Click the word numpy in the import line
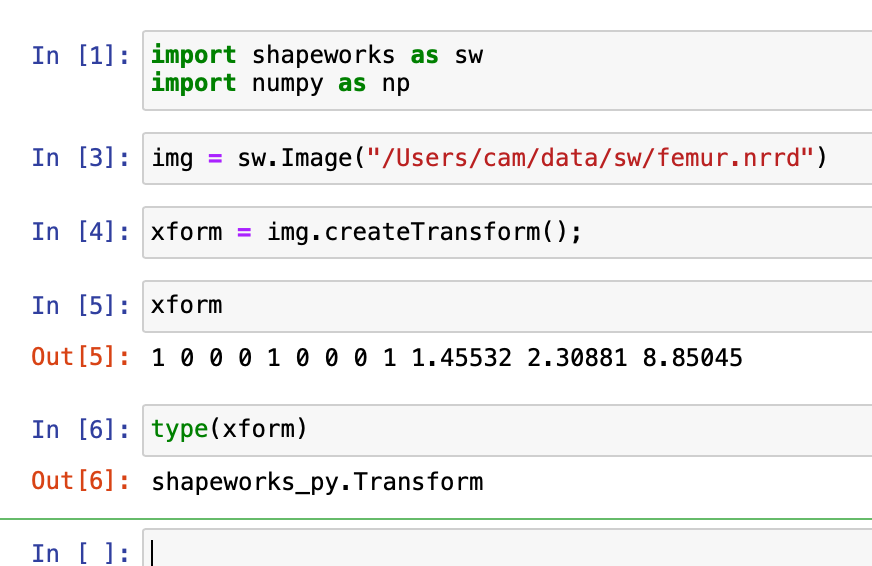 point(288,85)
